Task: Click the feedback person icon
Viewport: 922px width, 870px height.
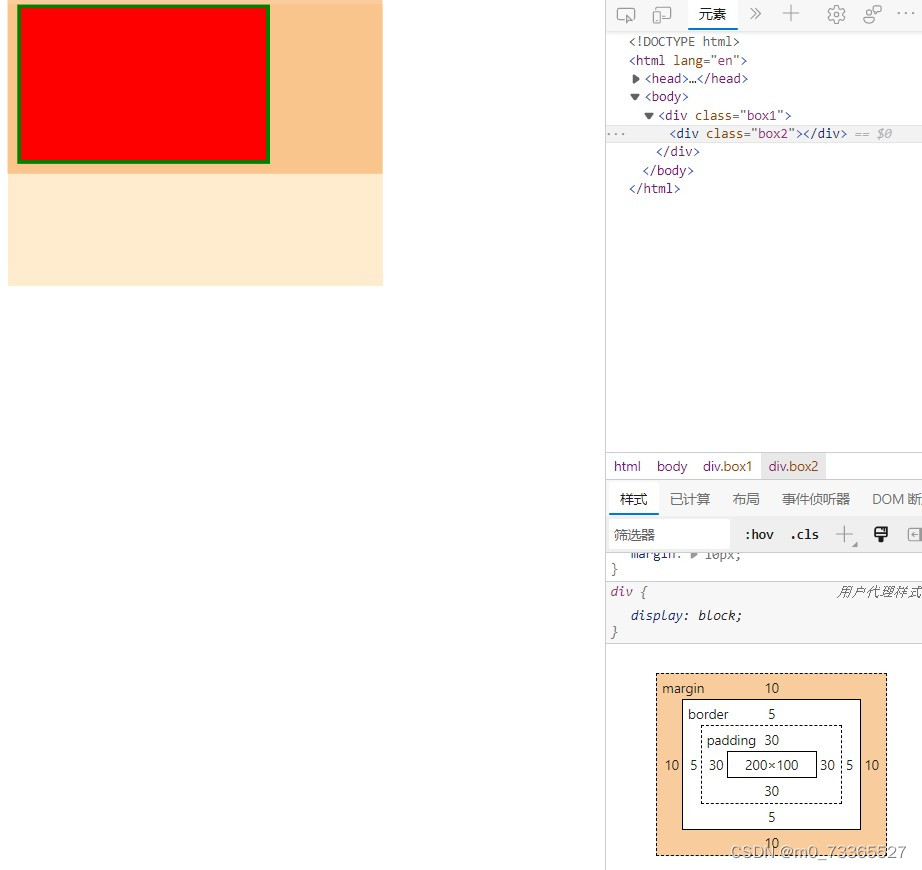Action: pyautogui.click(x=873, y=15)
